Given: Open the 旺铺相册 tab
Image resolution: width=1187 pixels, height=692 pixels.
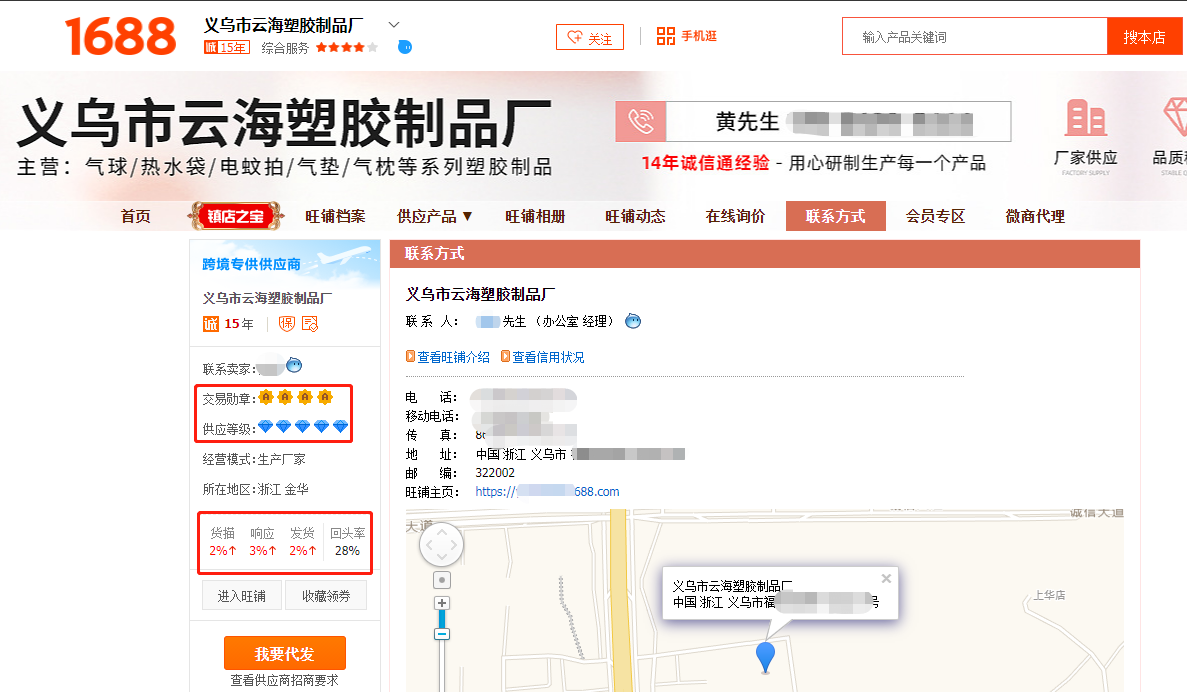Looking at the screenshot, I should 535,216.
